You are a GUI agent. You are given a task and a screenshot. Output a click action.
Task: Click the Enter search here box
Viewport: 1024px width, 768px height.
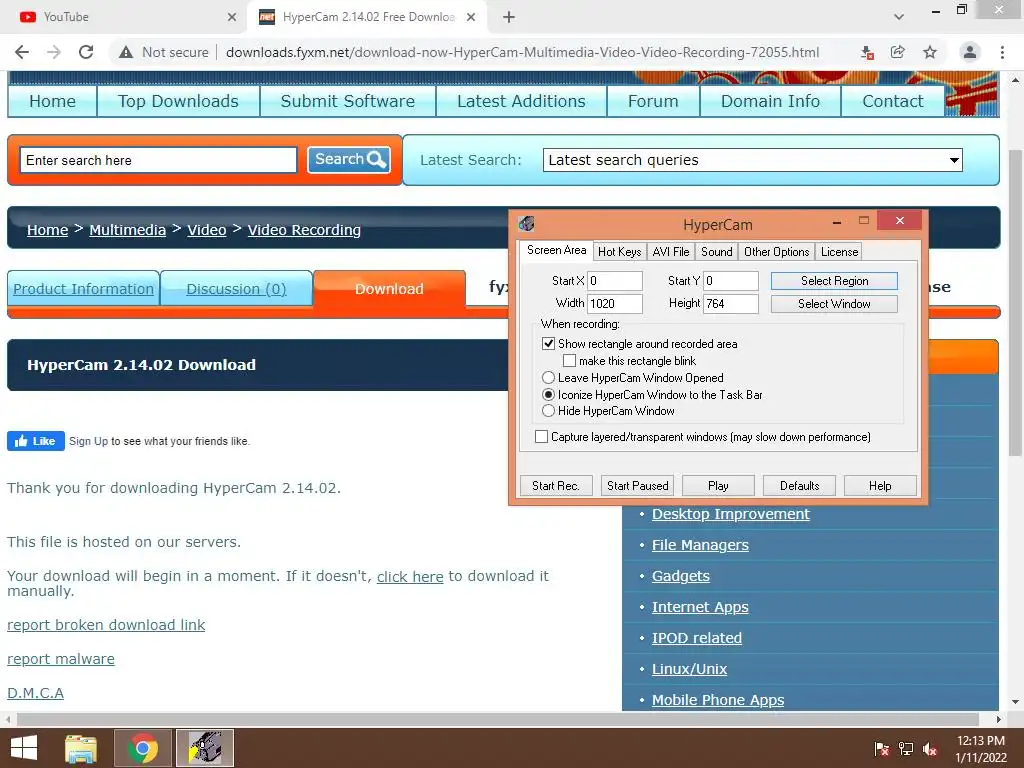pyautogui.click(x=158, y=160)
